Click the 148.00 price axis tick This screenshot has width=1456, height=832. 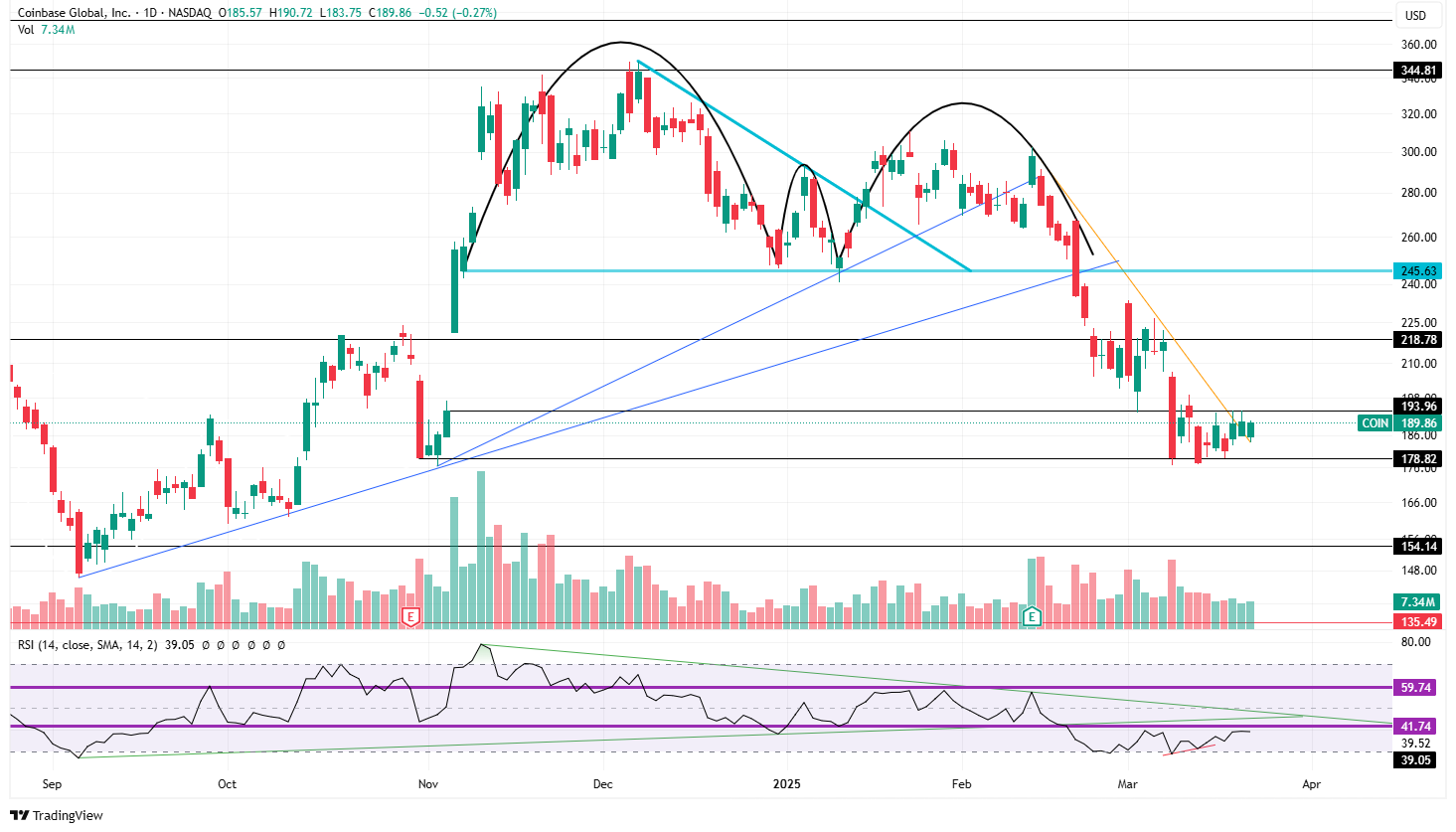[1418, 571]
